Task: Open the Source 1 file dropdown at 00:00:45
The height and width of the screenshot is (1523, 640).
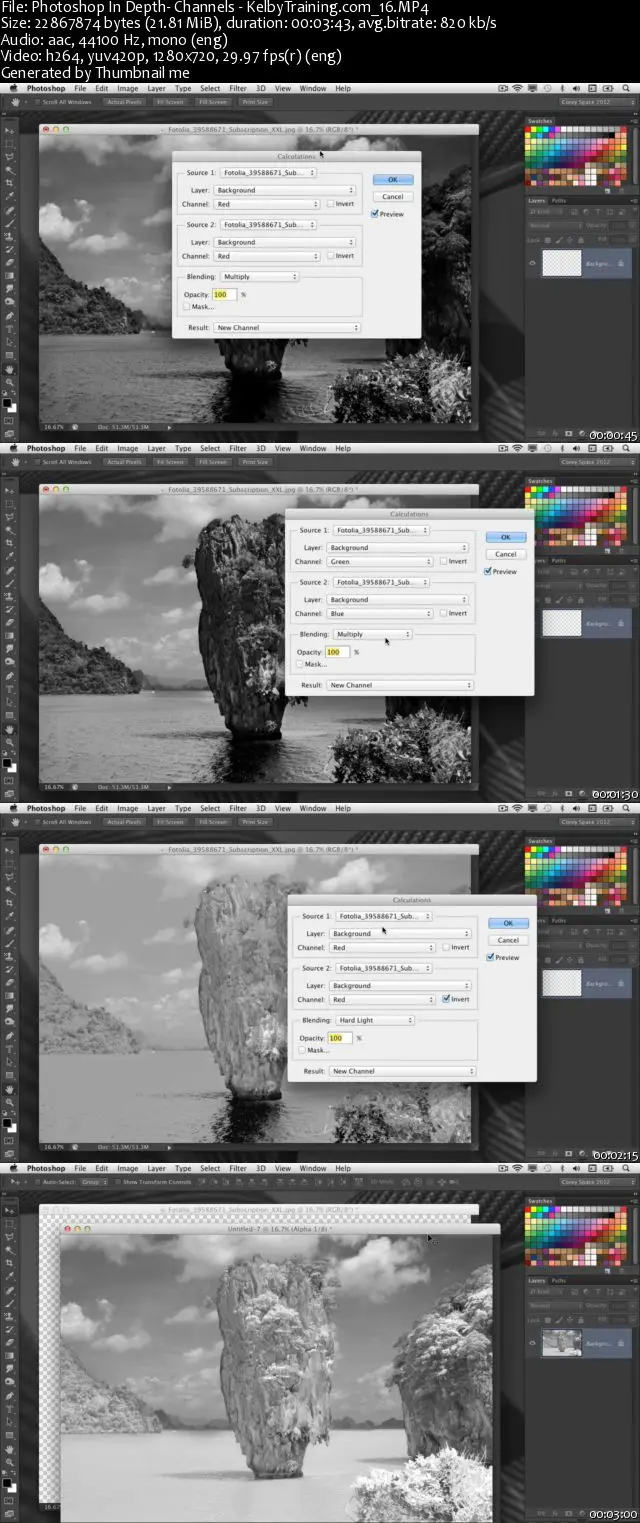Action: tap(268, 172)
